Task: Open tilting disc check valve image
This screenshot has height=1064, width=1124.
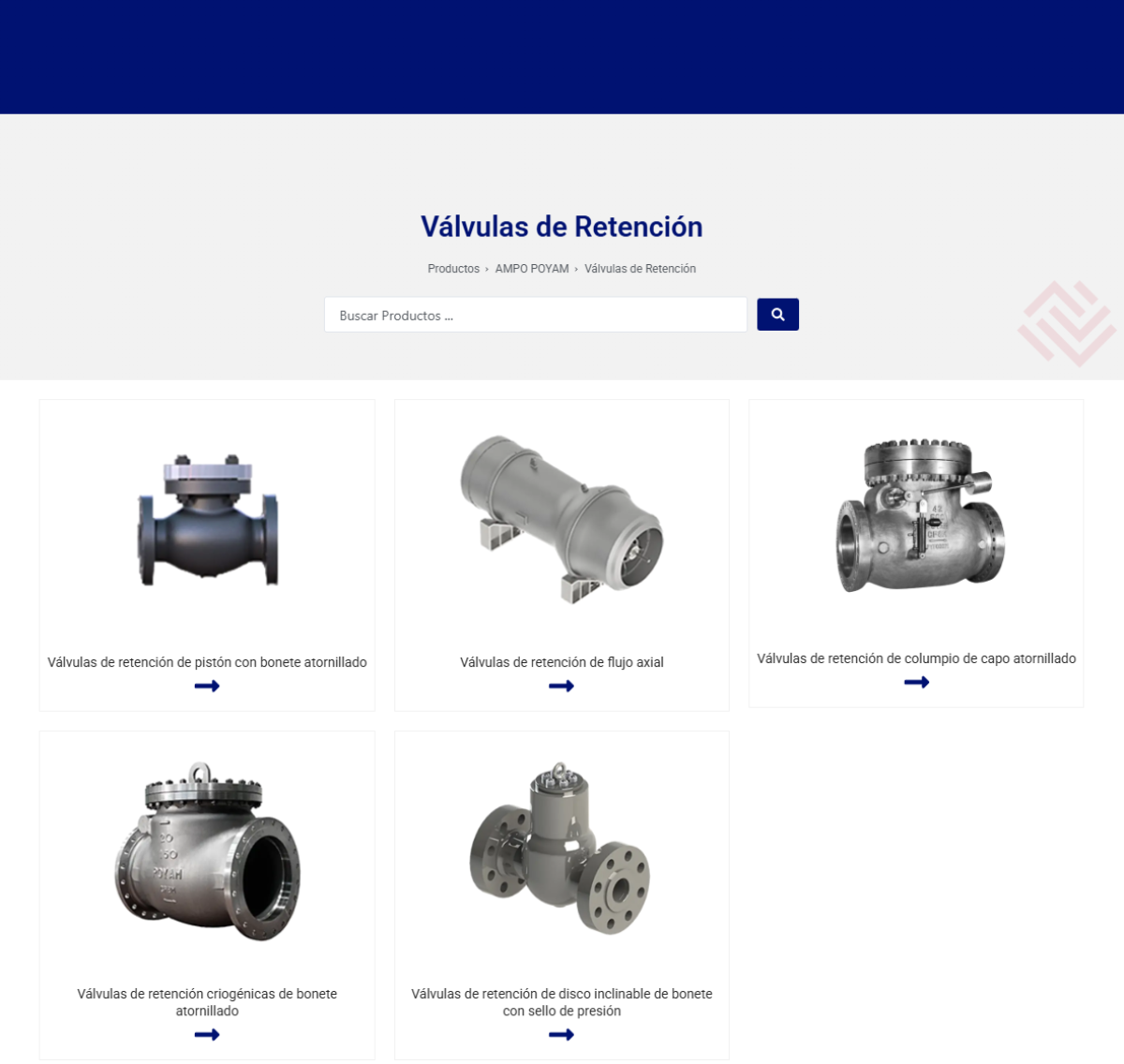Action: pos(560,849)
